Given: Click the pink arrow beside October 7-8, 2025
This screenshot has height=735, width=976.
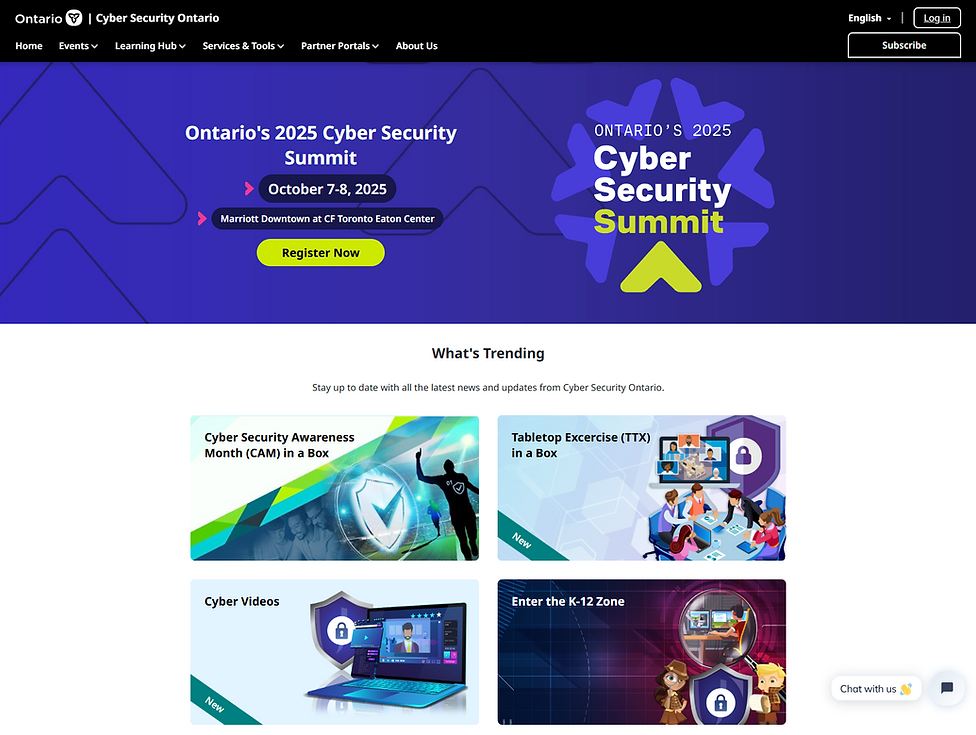Looking at the screenshot, I should tap(249, 189).
